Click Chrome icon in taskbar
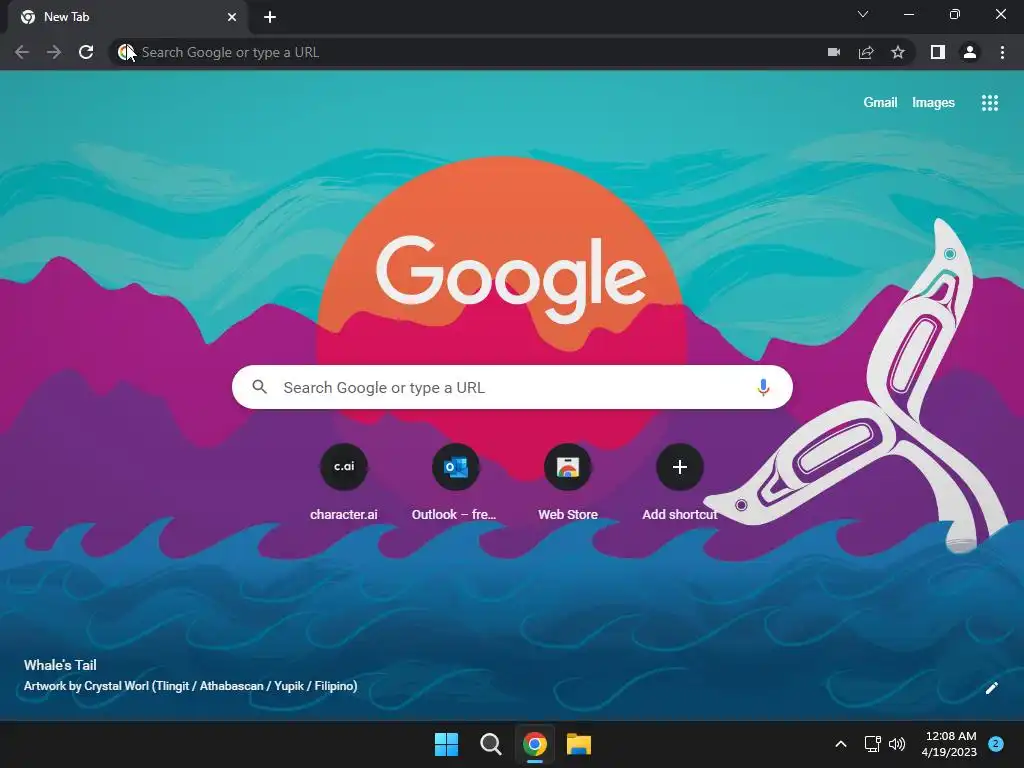 [535, 744]
